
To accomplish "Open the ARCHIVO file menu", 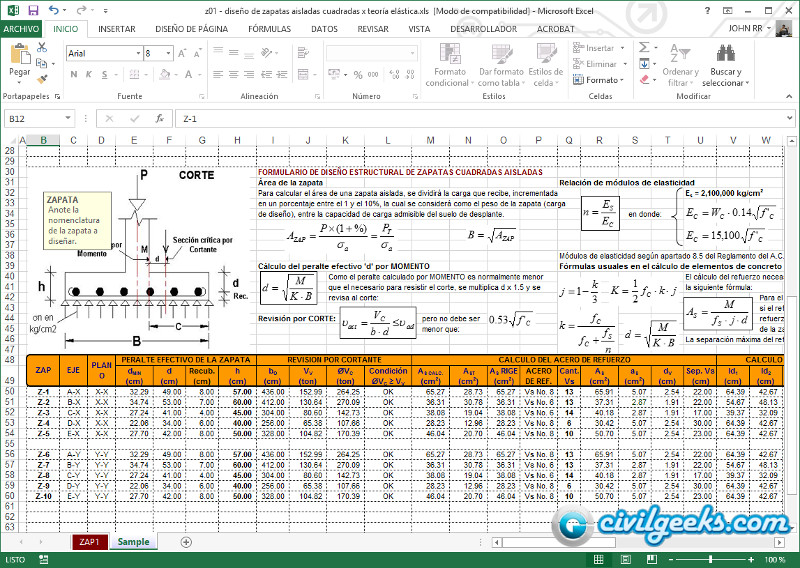I will point(21,29).
